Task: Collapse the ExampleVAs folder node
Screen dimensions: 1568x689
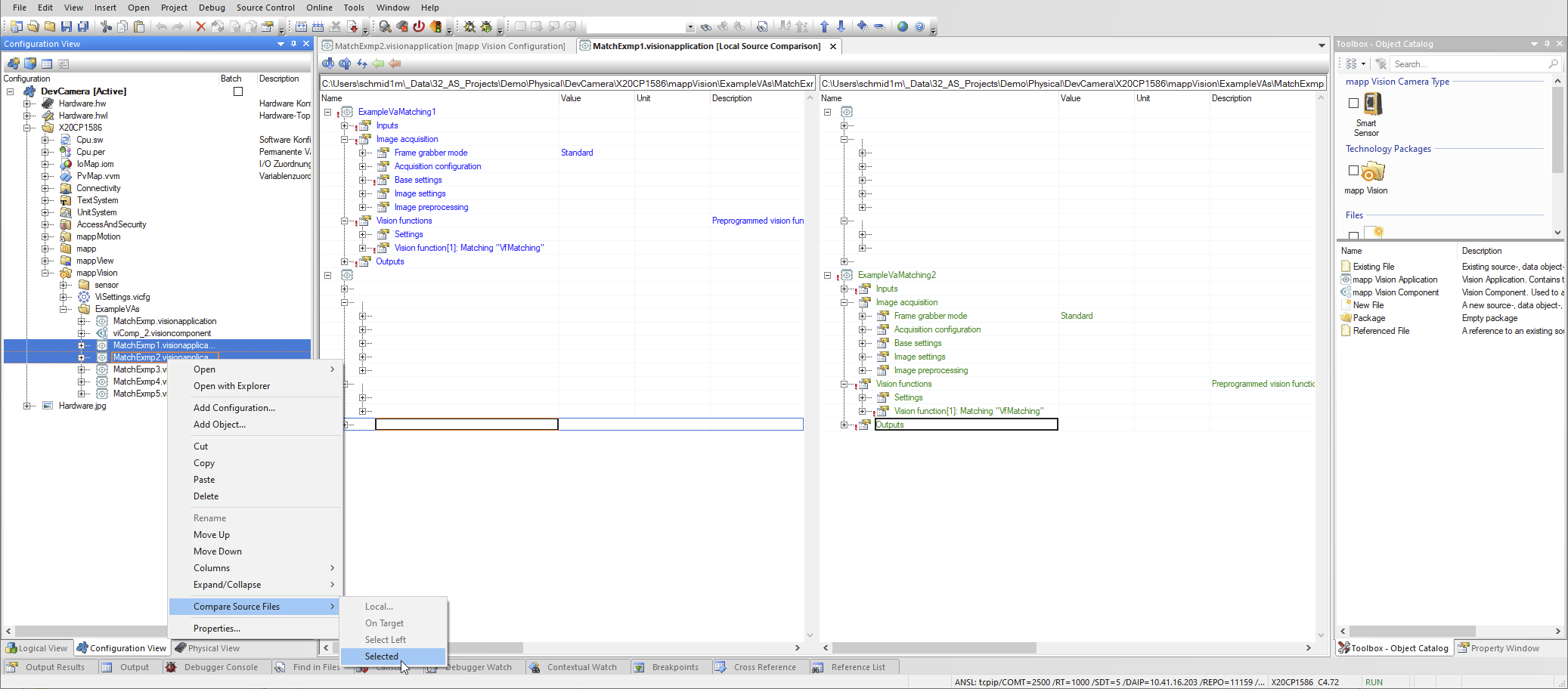Action: pyautogui.click(x=64, y=309)
